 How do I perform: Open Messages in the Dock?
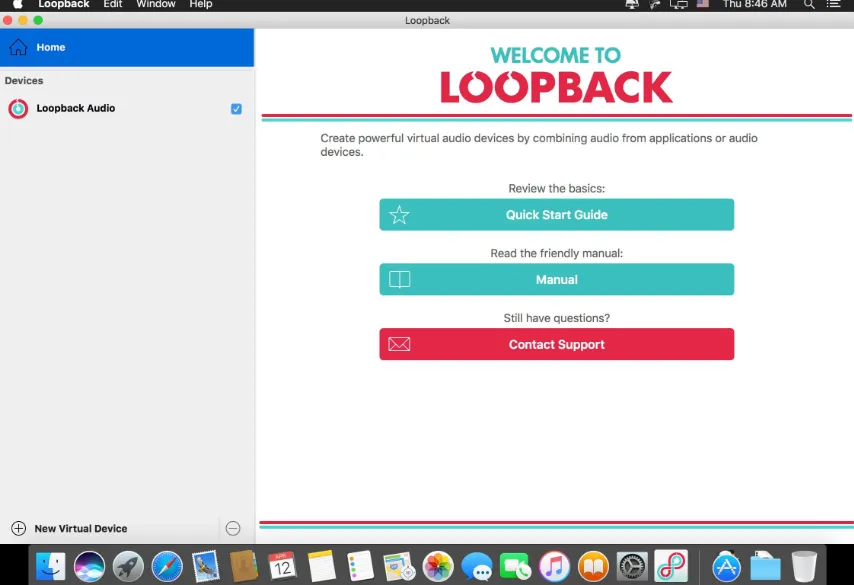[477, 566]
